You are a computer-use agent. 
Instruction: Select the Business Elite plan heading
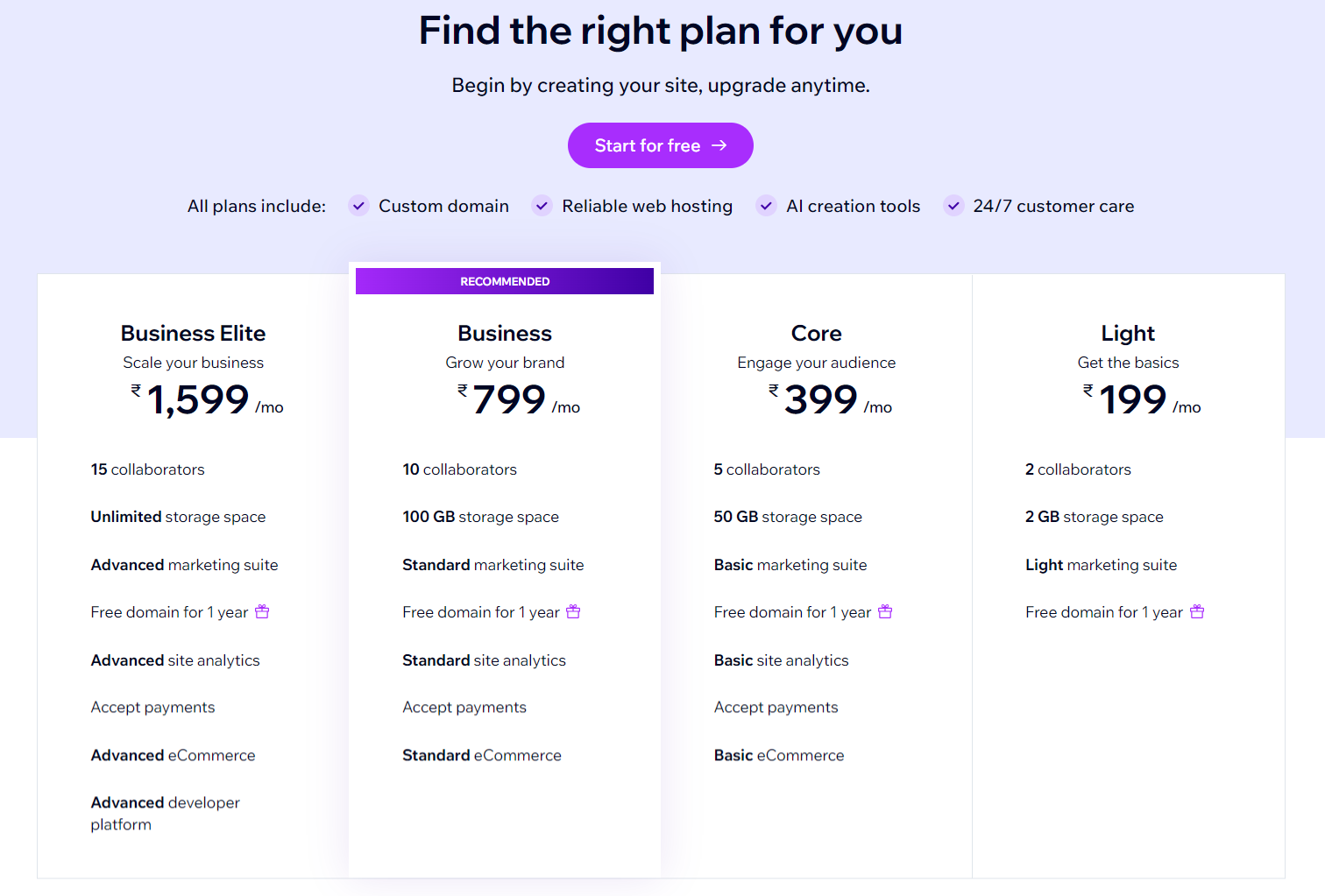(x=193, y=333)
